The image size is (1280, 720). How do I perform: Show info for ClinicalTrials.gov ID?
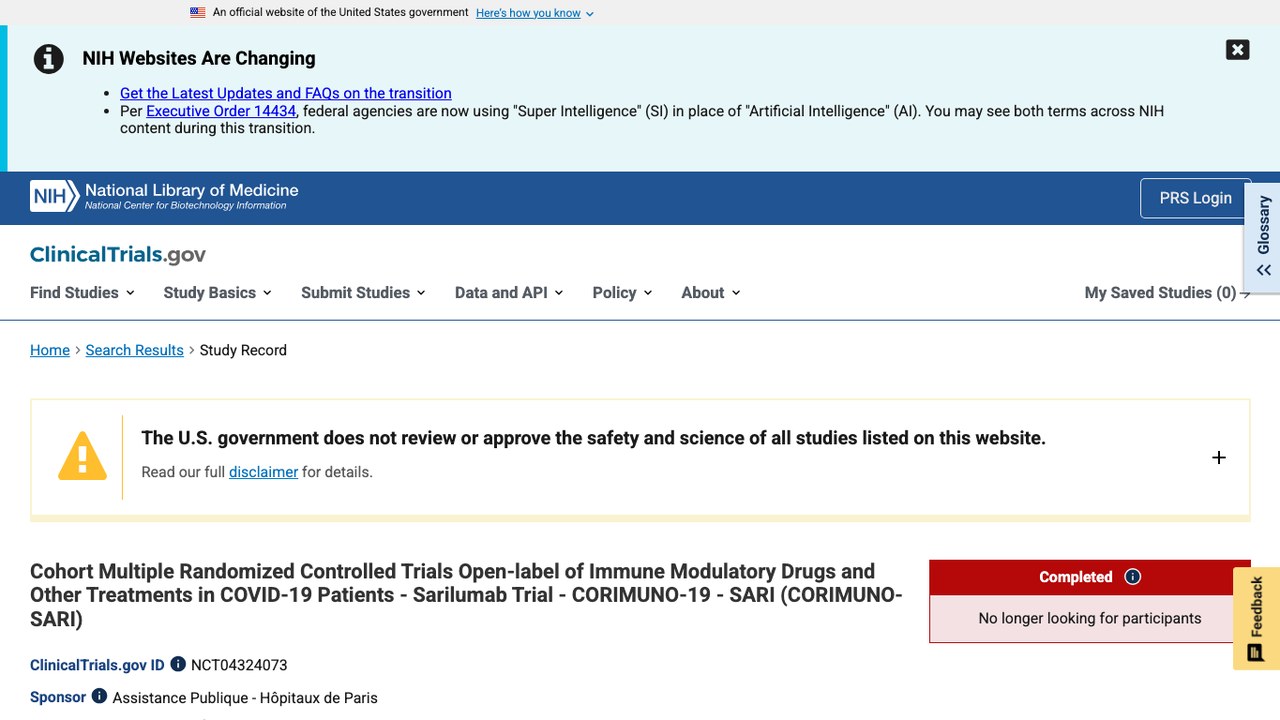178,664
